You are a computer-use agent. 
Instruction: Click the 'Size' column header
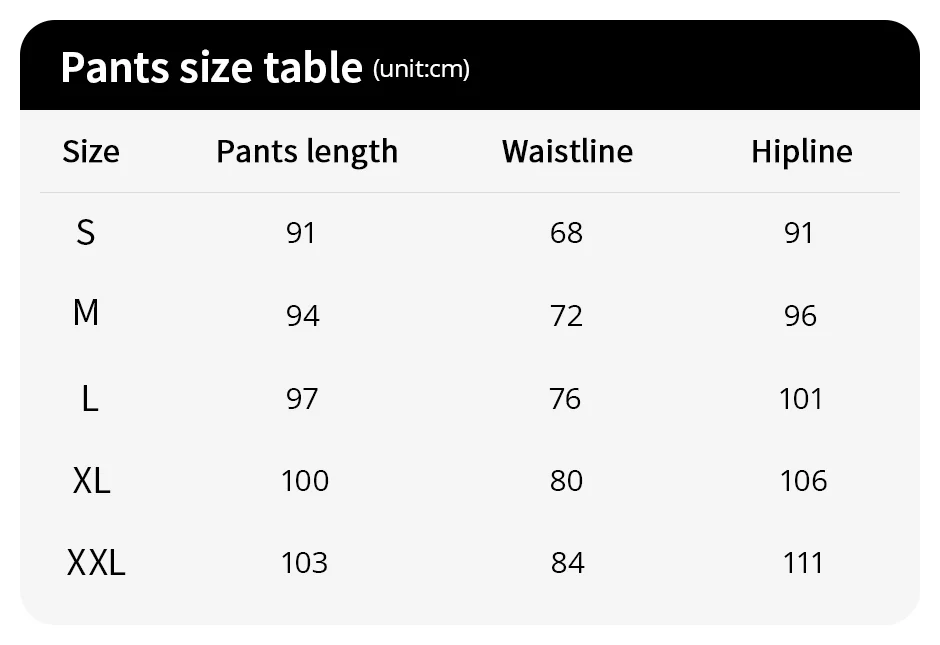[91, 152]
